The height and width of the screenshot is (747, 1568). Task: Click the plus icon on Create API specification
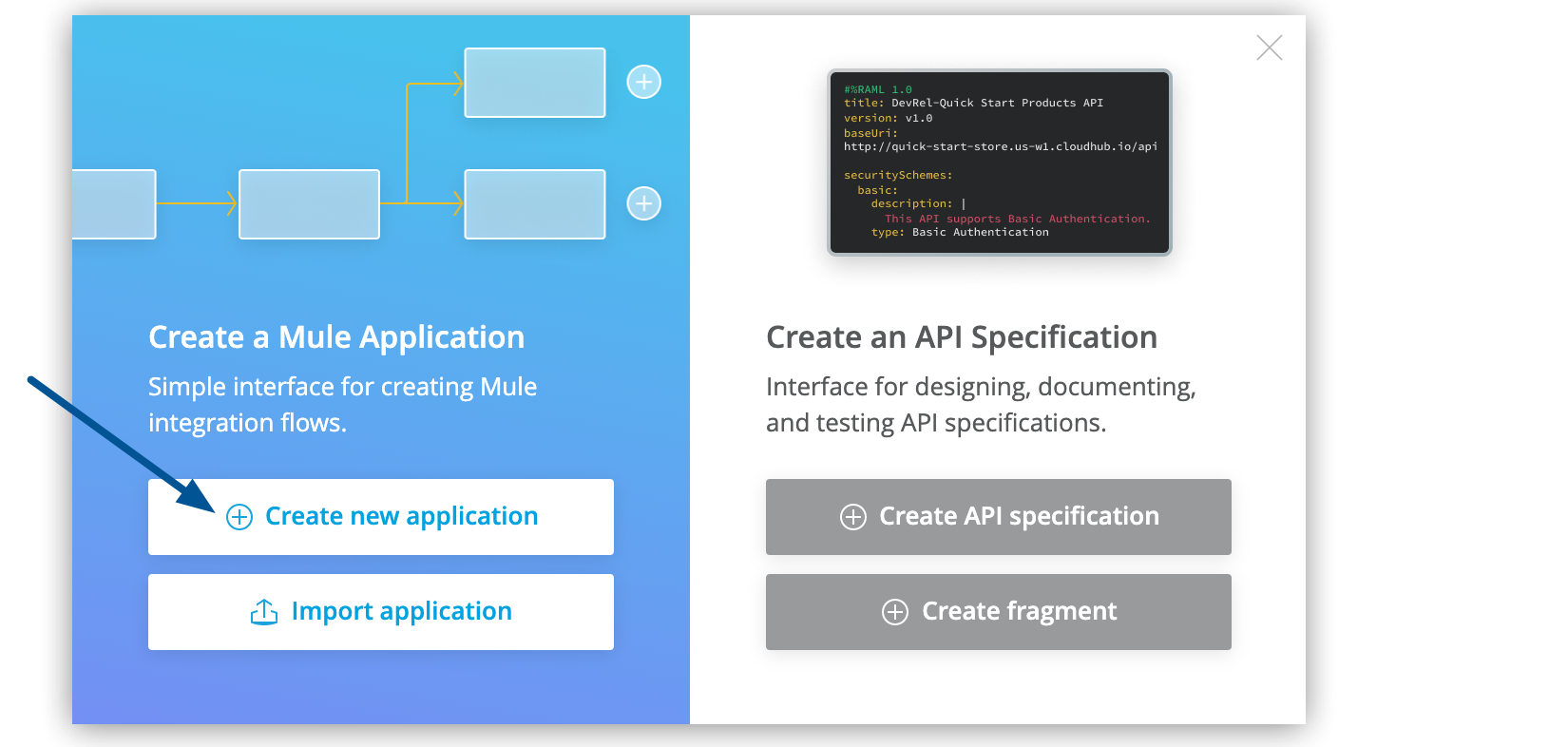click(x=853, y=517)
